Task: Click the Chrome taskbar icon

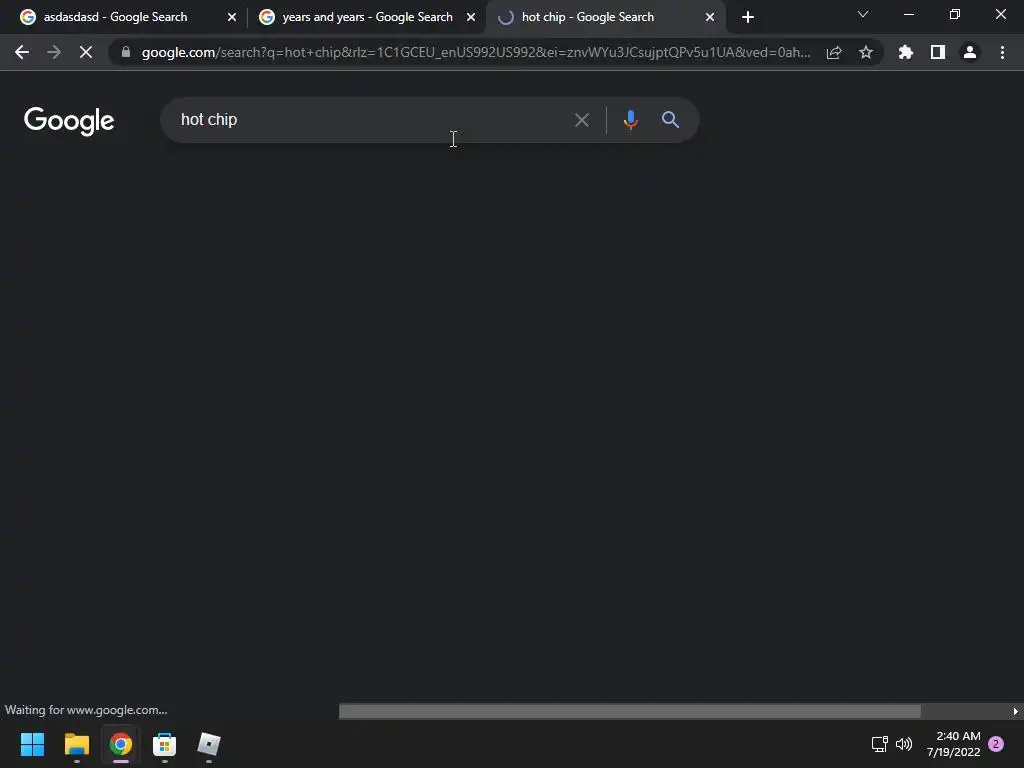Action: (121, 744)
